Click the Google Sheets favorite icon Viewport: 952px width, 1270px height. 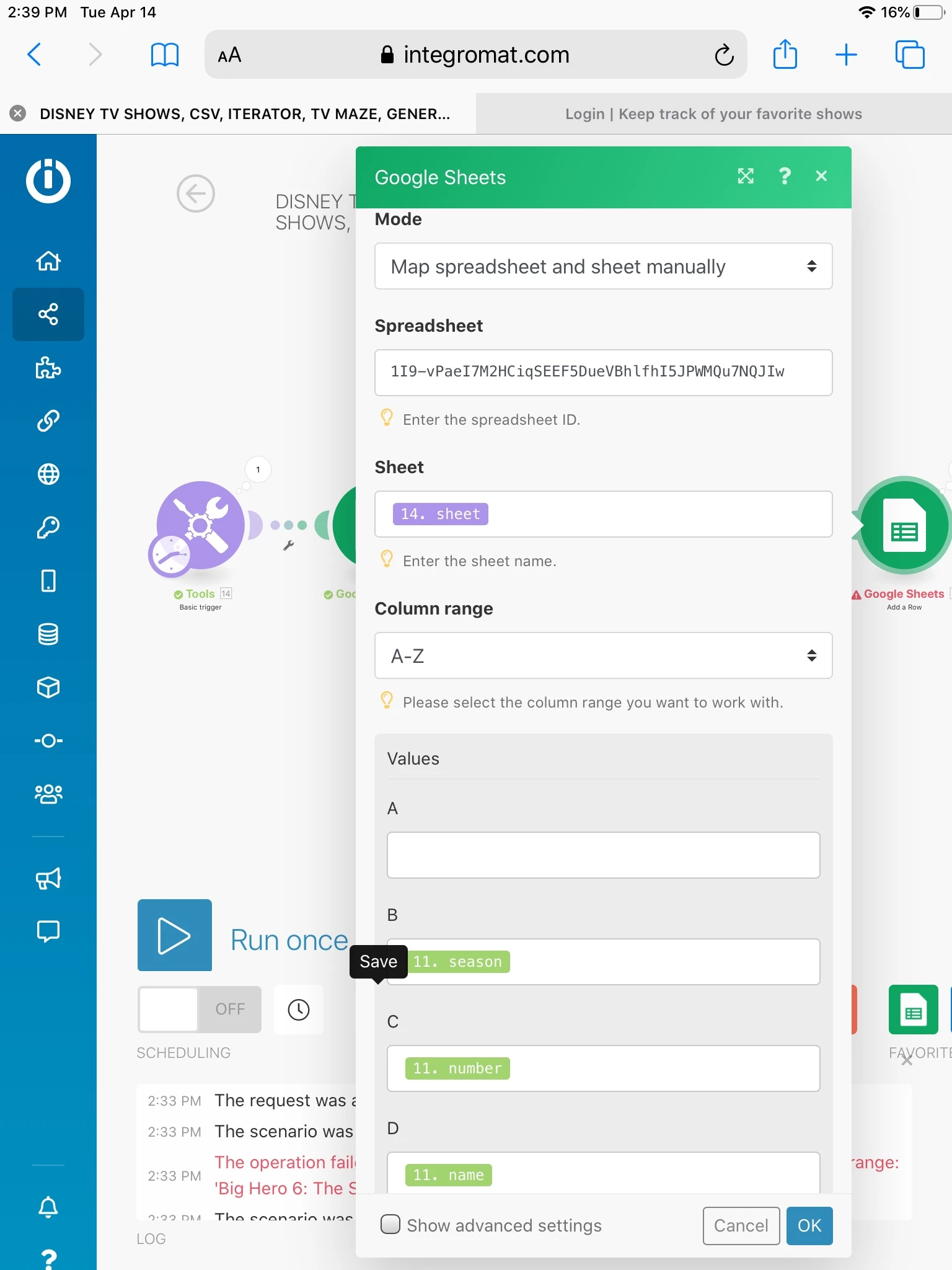click(914, 1010)
